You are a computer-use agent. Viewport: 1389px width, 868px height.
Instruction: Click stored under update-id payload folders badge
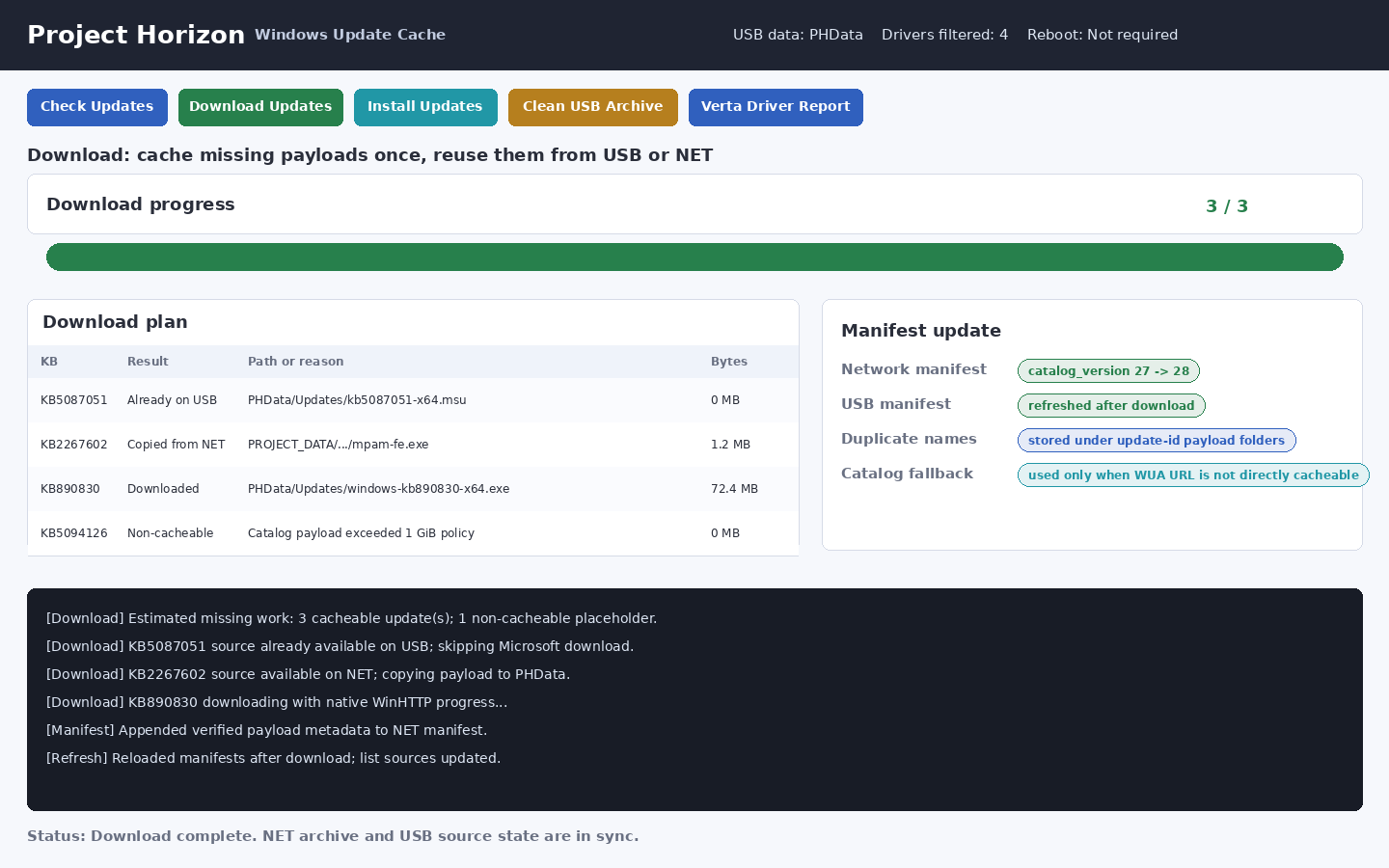click(1157, 441)
